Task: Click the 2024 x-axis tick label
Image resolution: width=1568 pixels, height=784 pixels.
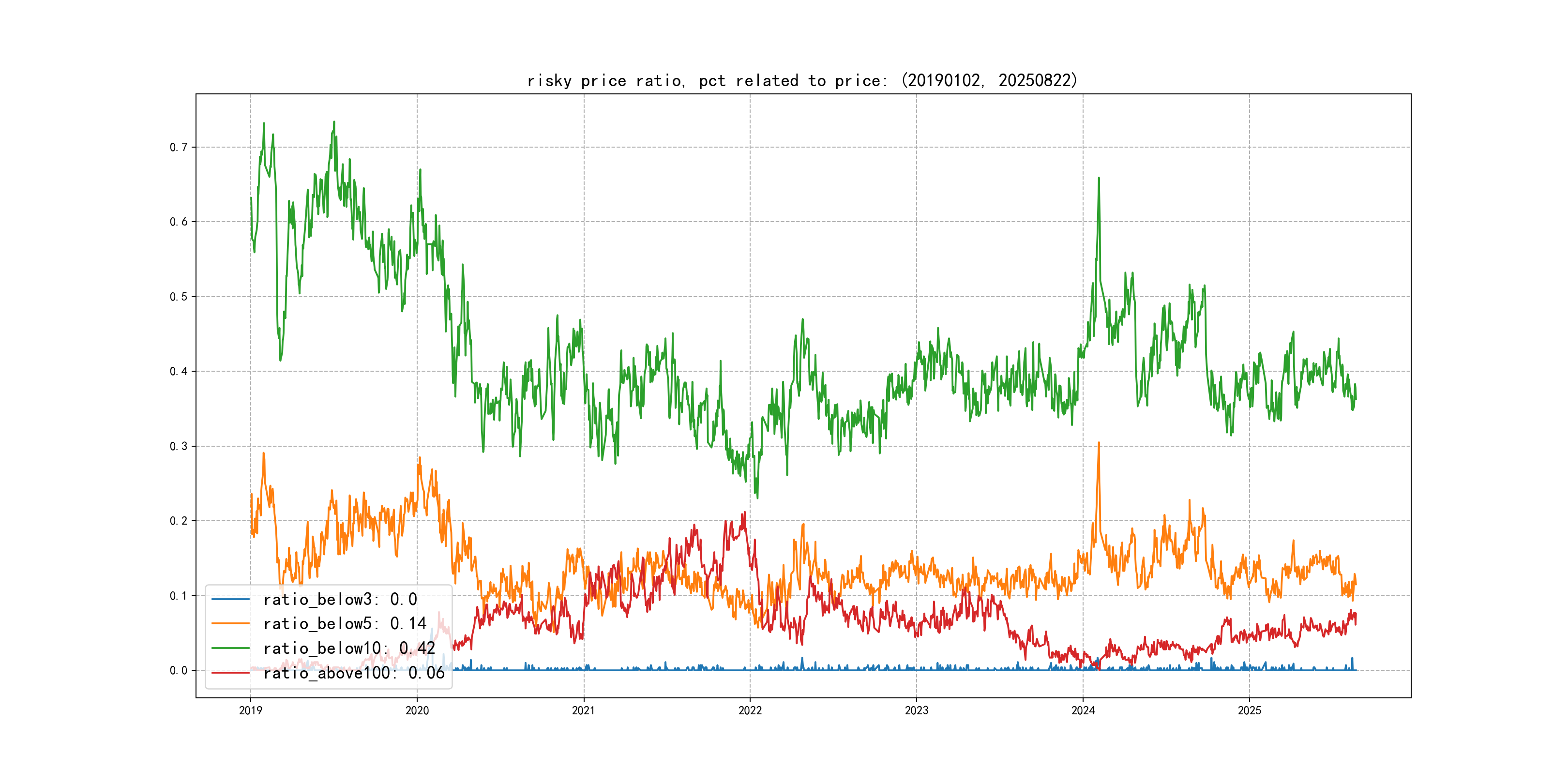Action: click(x=1083, y=710)
